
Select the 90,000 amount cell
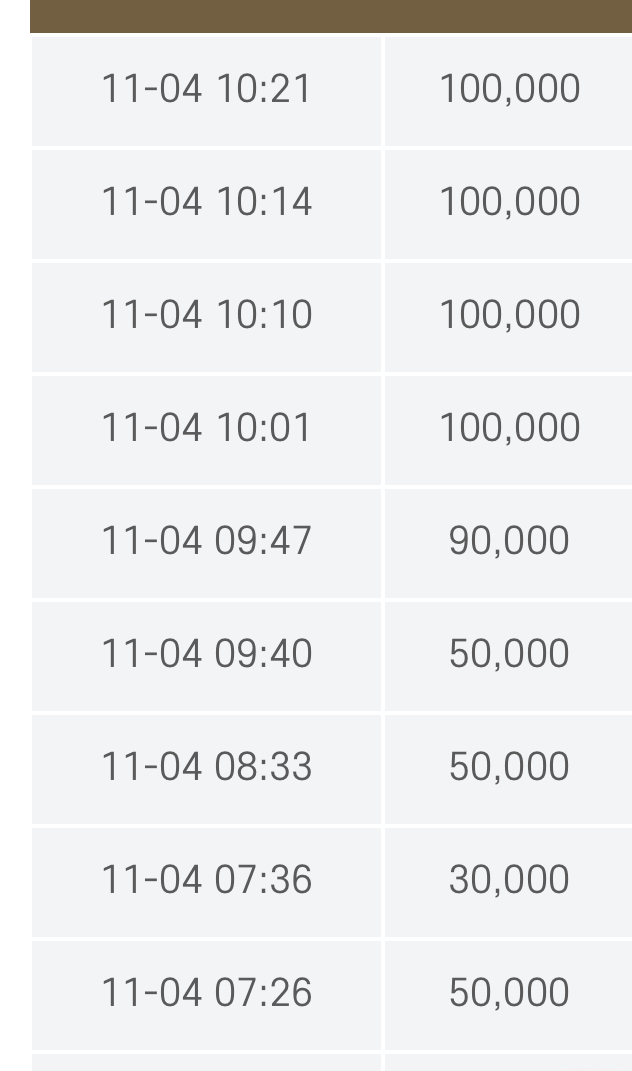click(x=509, y=541)
